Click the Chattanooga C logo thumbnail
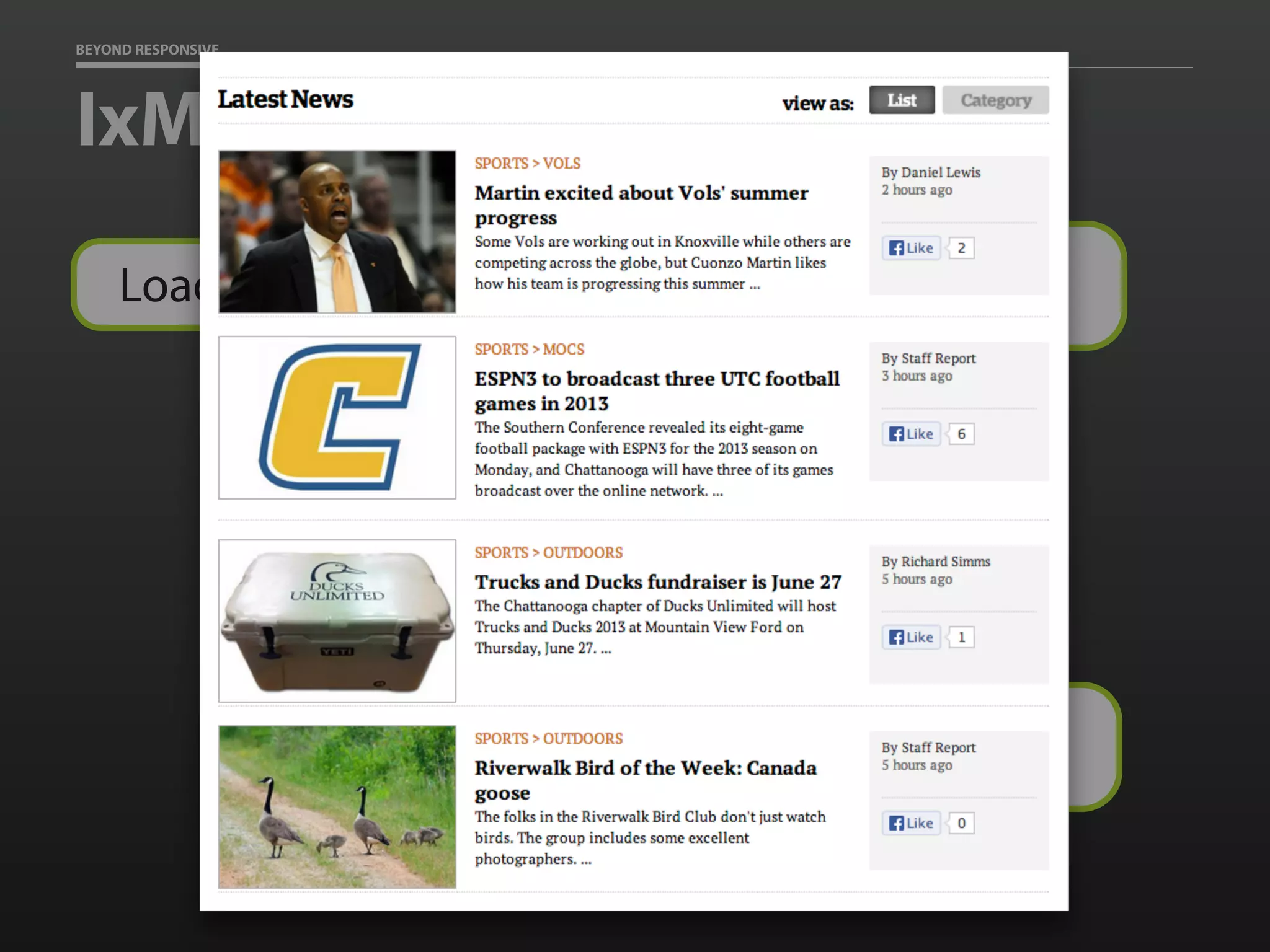Viewport: 1270px width, 952px height. 337,418
